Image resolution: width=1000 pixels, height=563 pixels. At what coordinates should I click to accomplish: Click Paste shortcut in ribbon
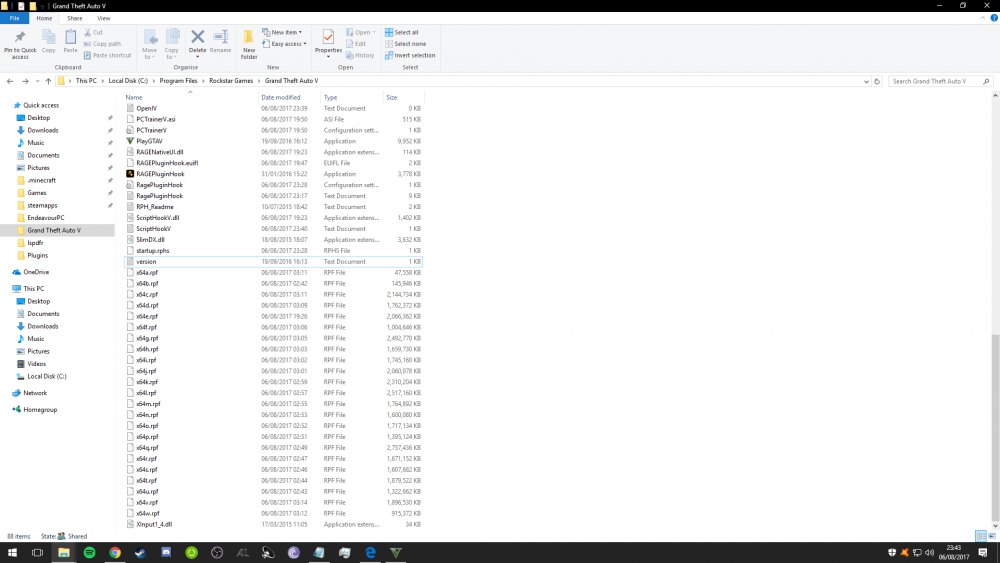tap(107, 55)
